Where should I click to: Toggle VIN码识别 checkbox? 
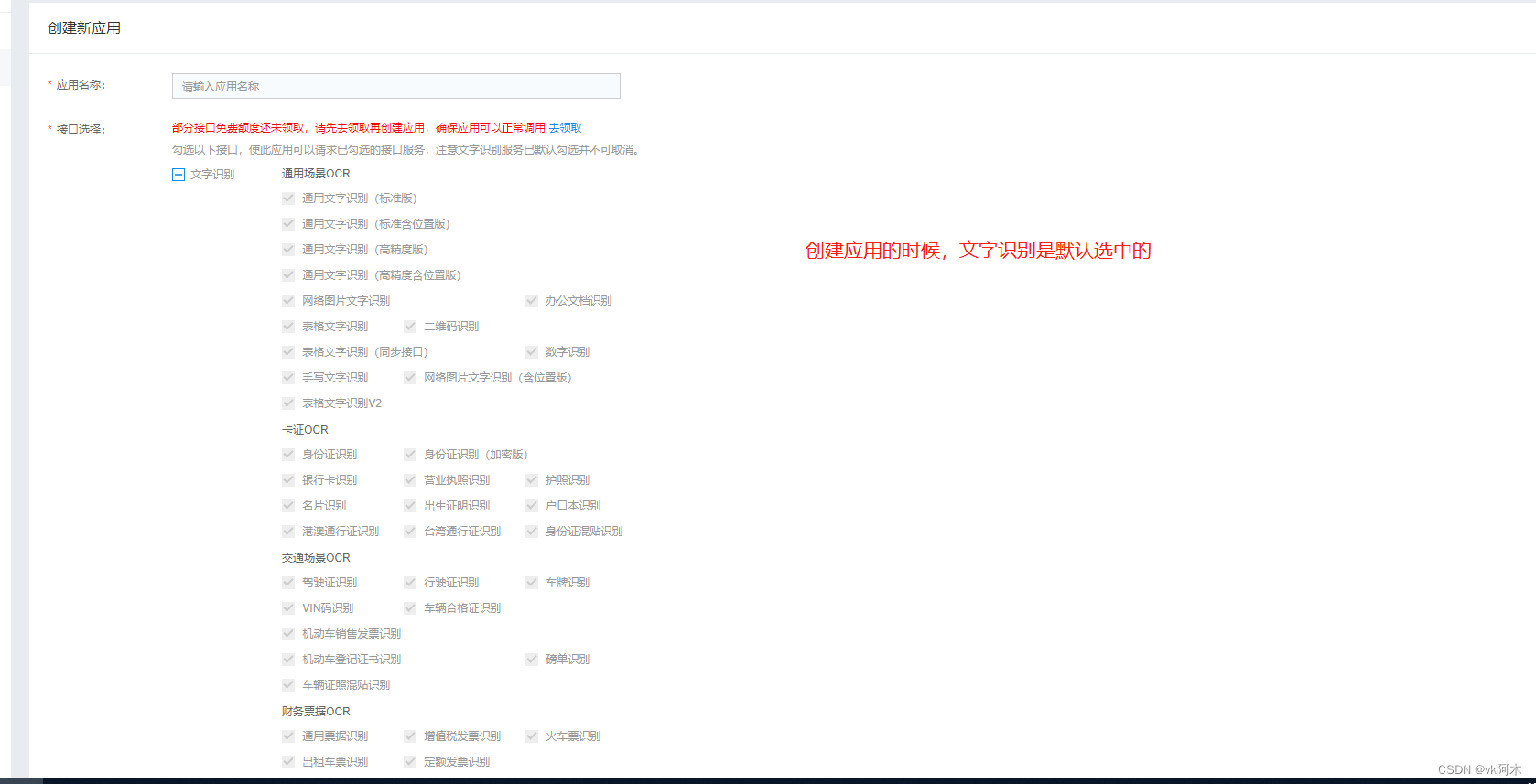tap(288, 608)
